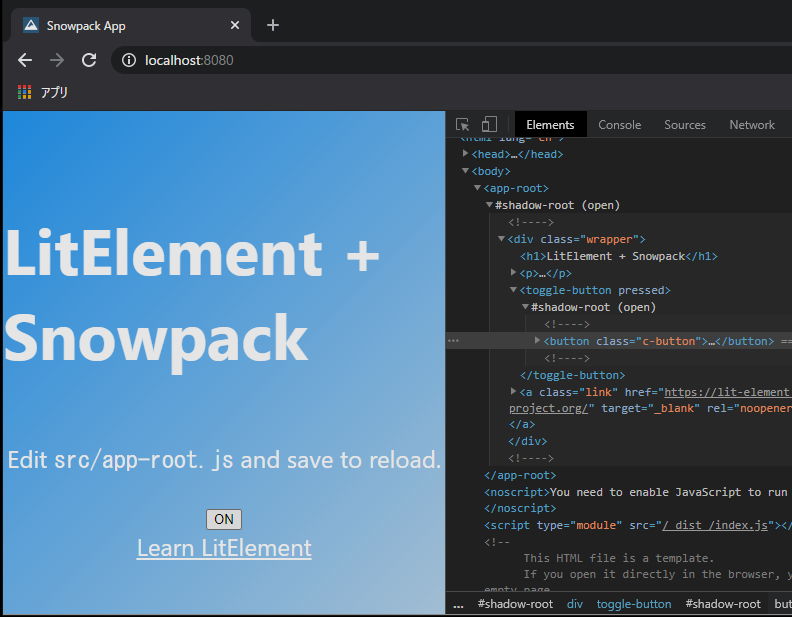Collapse the toggle-button pressed node
The height and width of the screenshot is (617, 792).
(x=514, y=289)
